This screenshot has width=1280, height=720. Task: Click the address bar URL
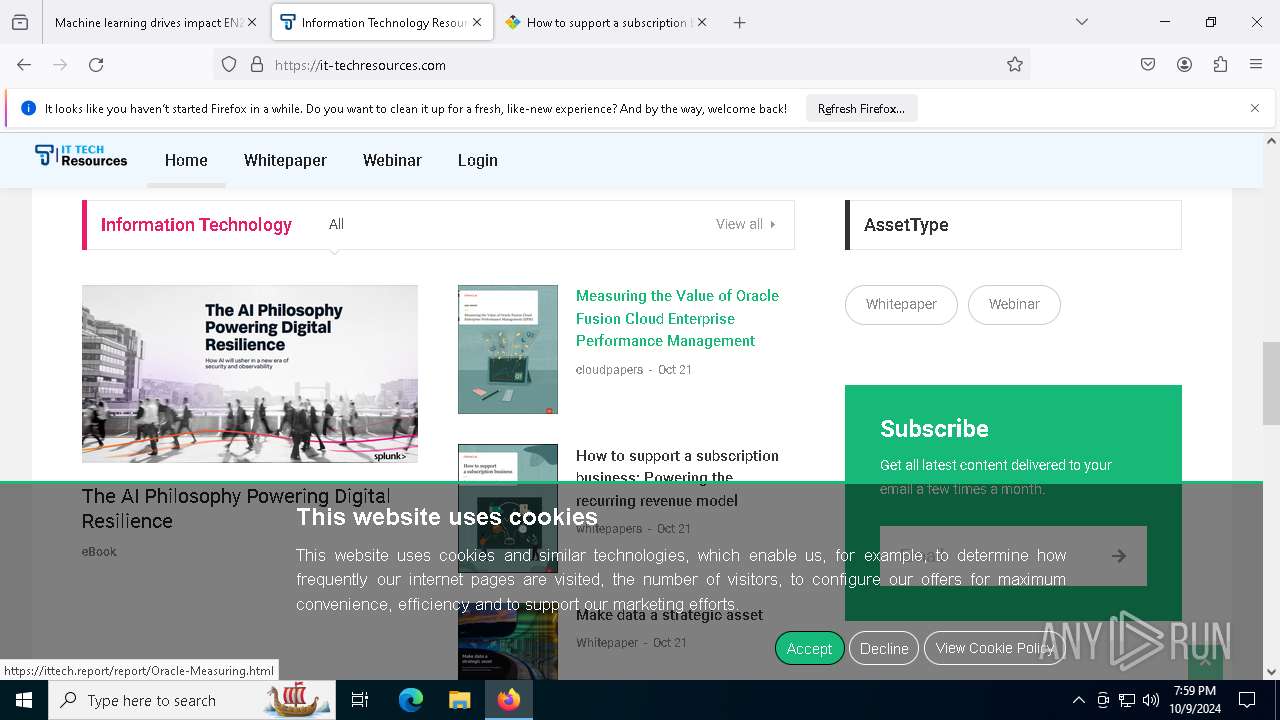[x=360, y=65]
